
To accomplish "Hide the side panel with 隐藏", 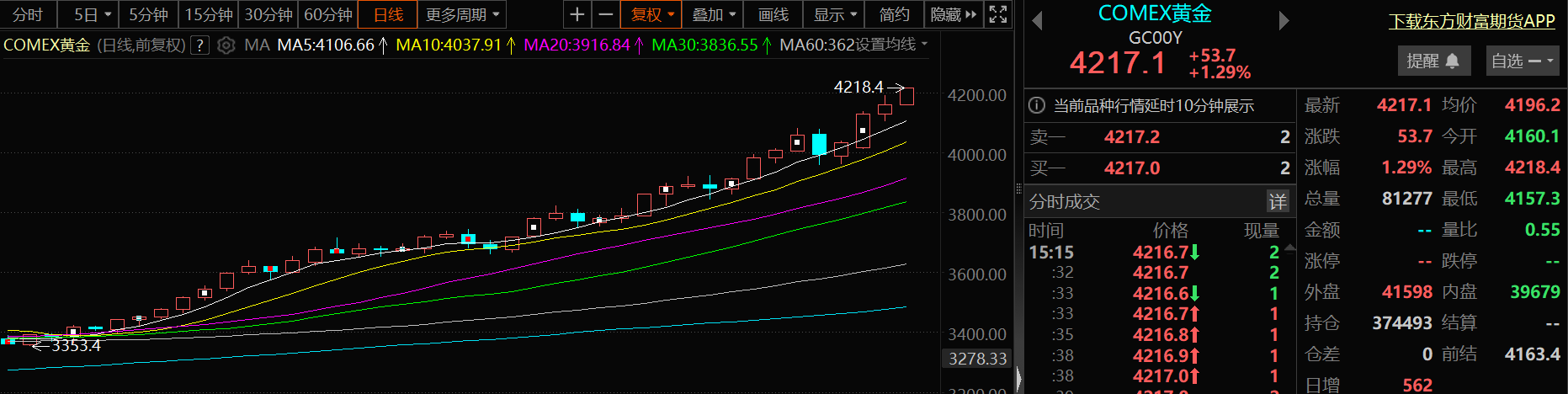I will pyautogui.click(x=954, y=14).
